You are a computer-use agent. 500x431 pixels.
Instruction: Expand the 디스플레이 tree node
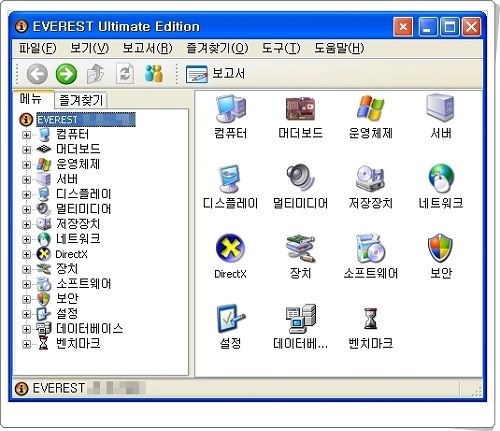pyautogui.click(x=26, y=195)
